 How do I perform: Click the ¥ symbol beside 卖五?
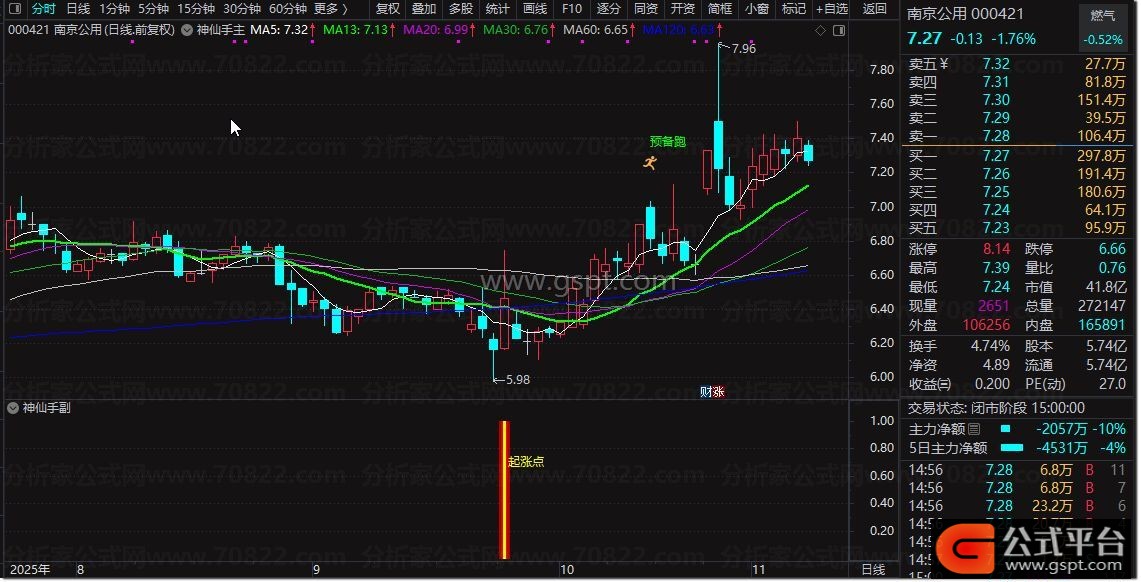943,64
